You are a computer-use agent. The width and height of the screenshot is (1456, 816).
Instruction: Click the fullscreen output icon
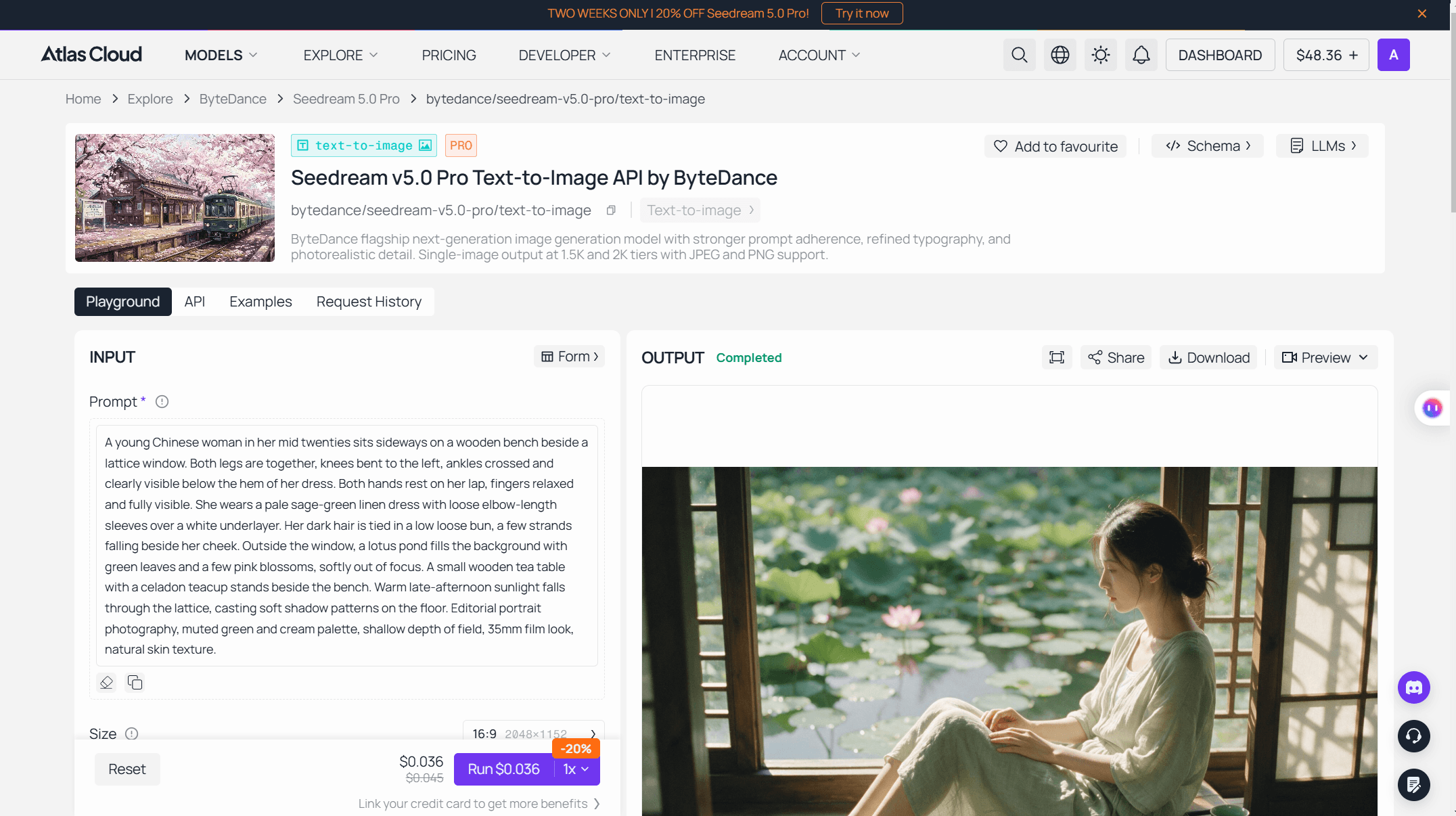[x=1056, y=357]
